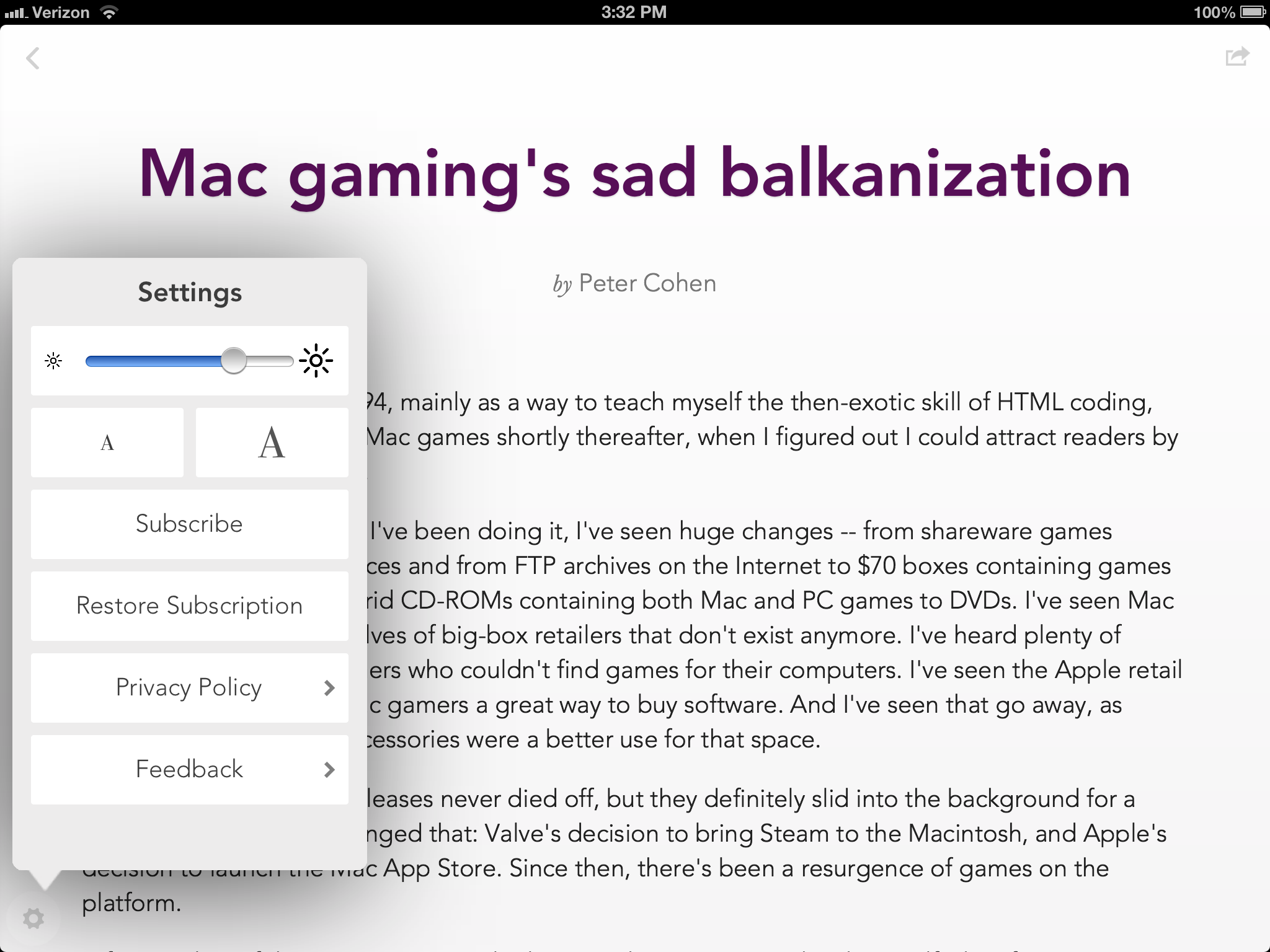Decrease text size with small A
The width and height of the screenshot is (1270, 952).
pyautogui.click(x=107, y=443)
